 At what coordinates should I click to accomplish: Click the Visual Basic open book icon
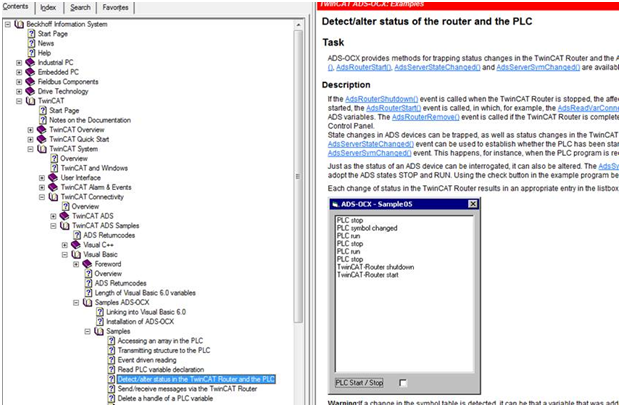[x=76, y=255]
